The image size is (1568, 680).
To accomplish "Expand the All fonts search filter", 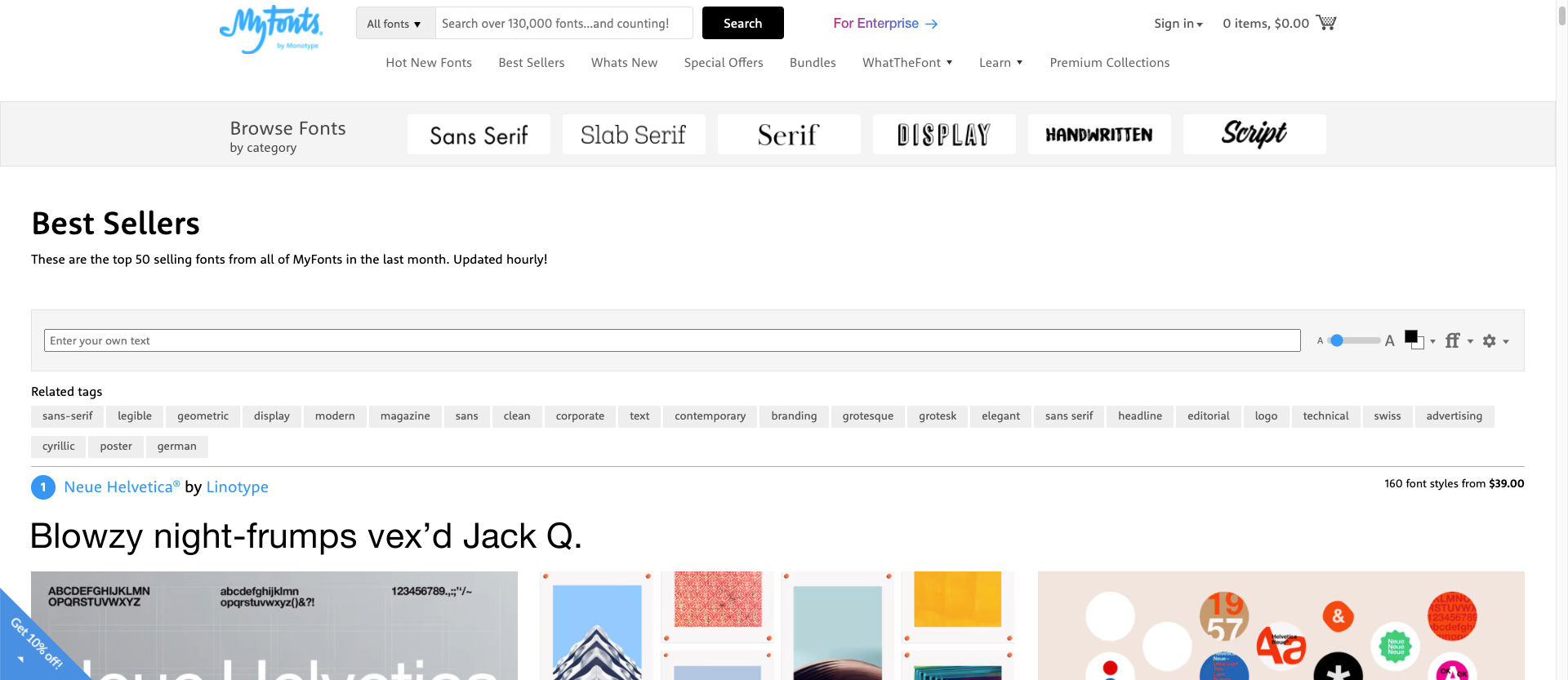I will tap(394, 24).
